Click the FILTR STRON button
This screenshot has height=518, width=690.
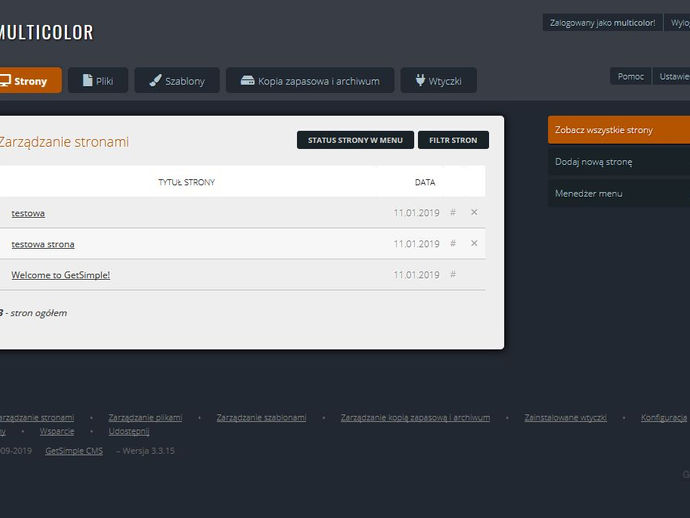(x=453, y=140)
